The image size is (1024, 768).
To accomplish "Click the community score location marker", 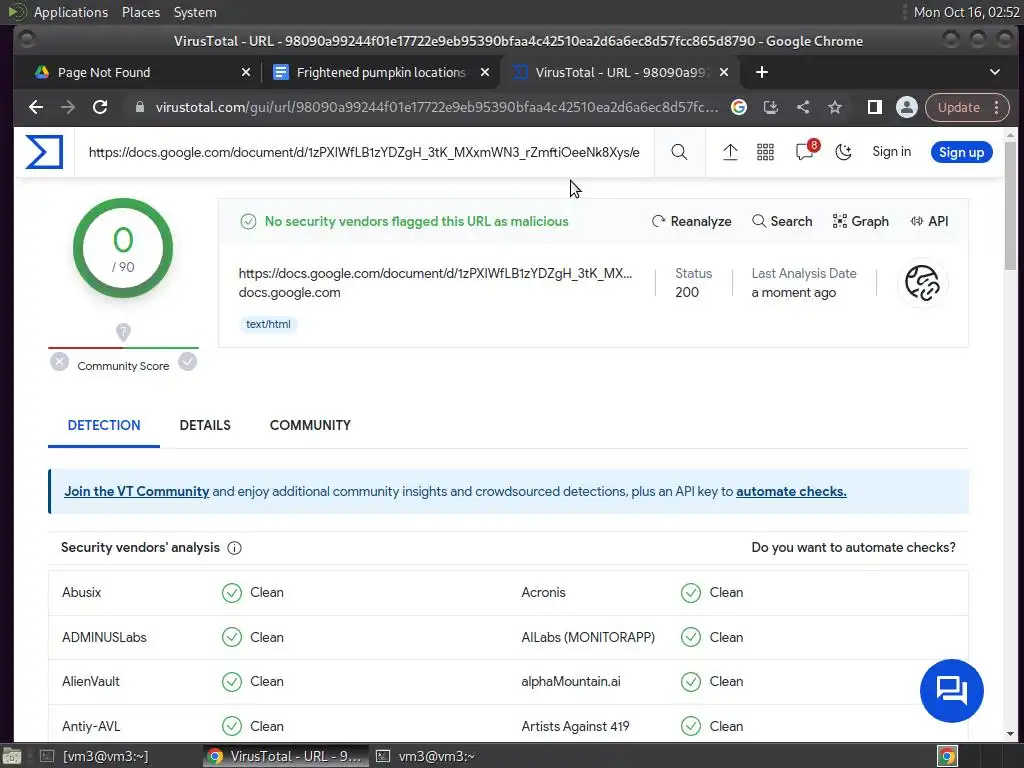I will [123, 332].
